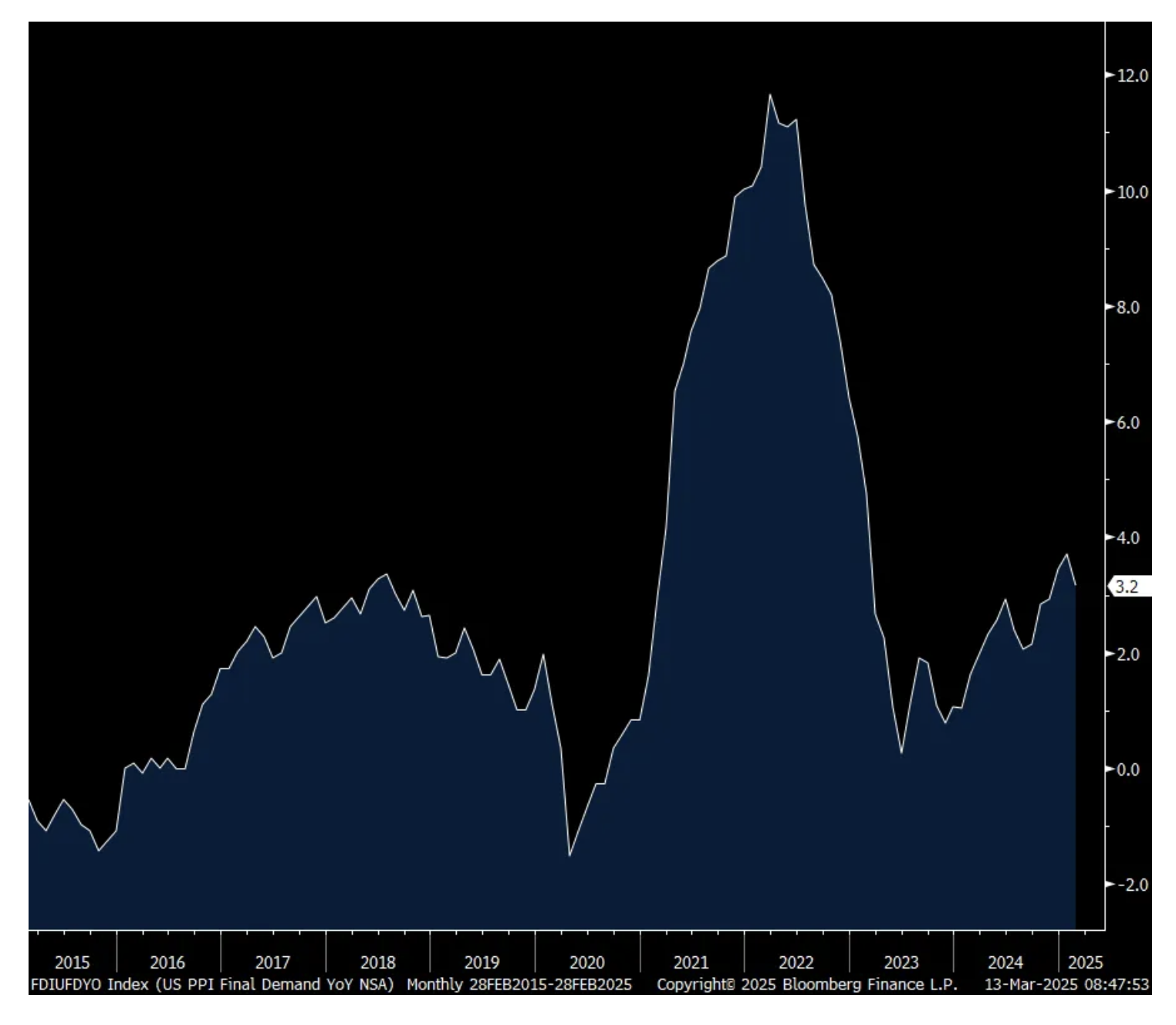The height and width of the screenshot is (1025, 1176).
Task: Pick the 2022 year label on the x-axis
Action: coord(796,962)
